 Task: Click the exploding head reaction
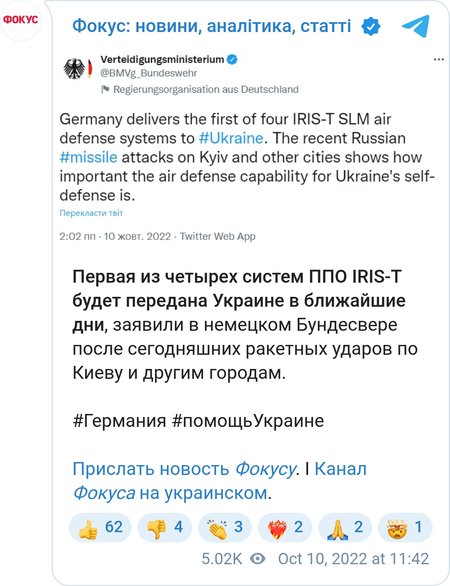(x=405, y=527)
